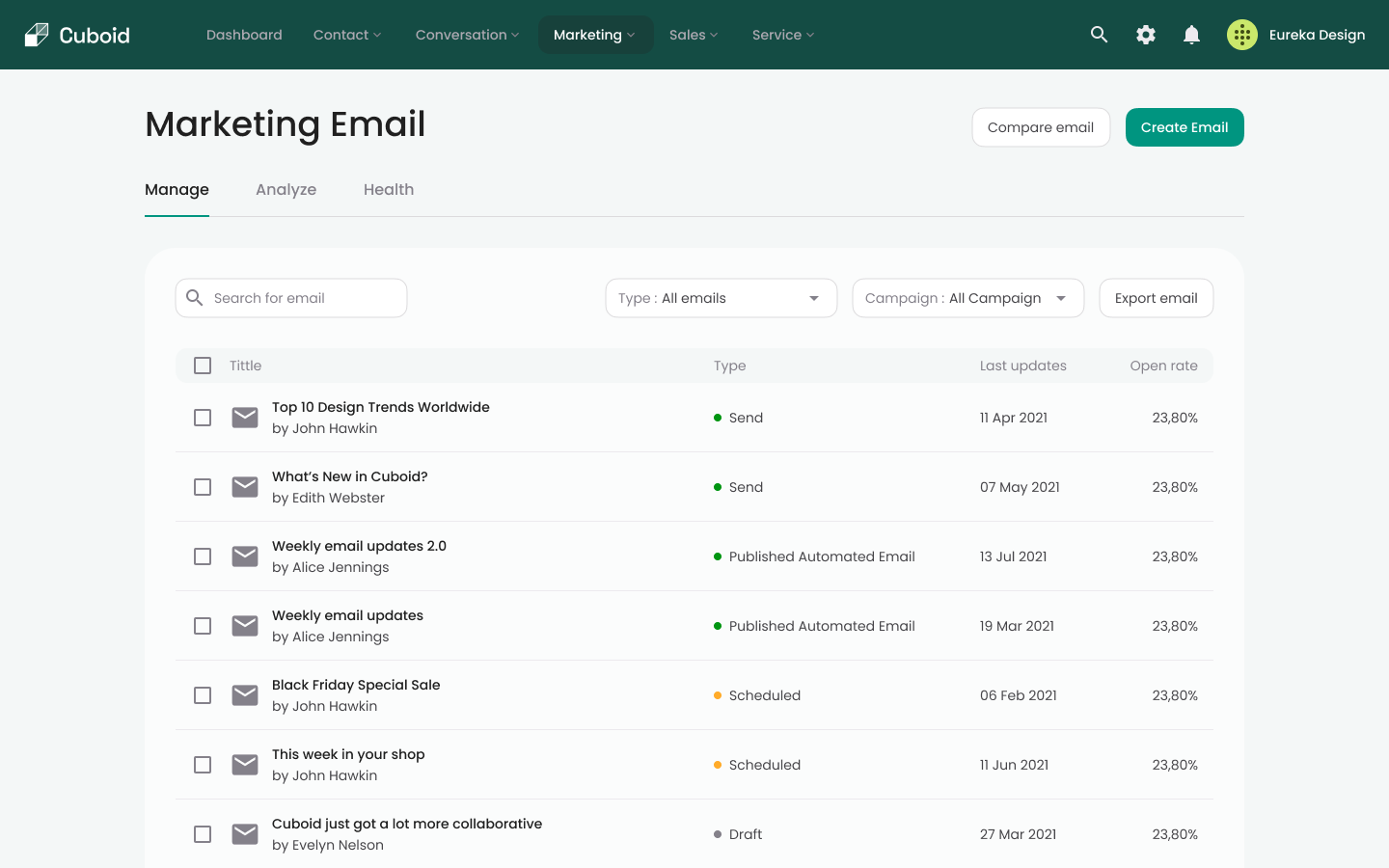Select the 23,80% open rate for What's New in Cuboid?
This screenshot has height=868, width=1389.
pyautogui.click(x=1175, y=487)
